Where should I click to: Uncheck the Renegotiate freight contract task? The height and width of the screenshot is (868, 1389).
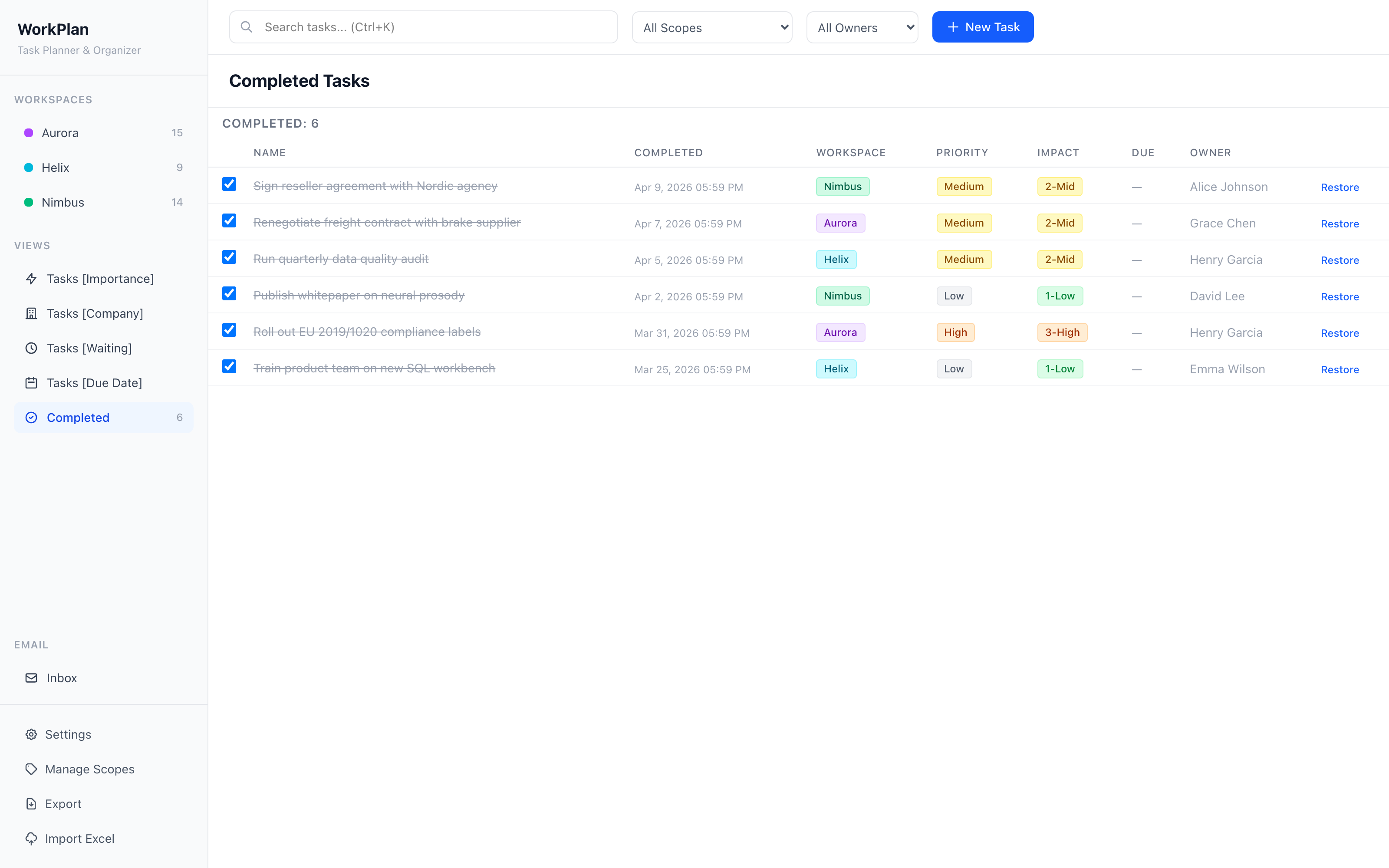click(229, 221)
